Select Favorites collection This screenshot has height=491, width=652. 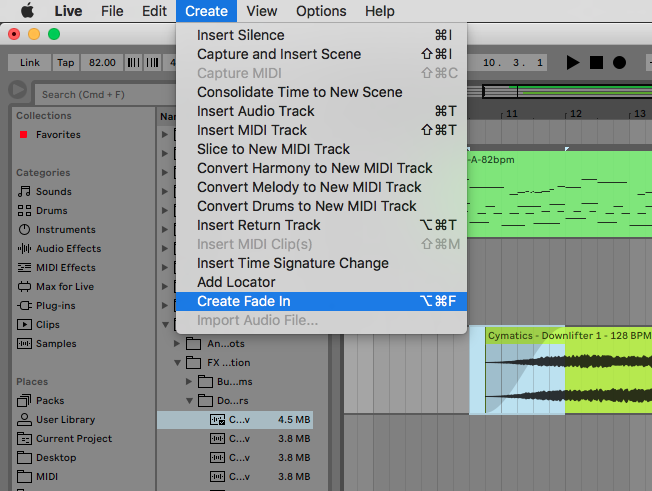58,135
